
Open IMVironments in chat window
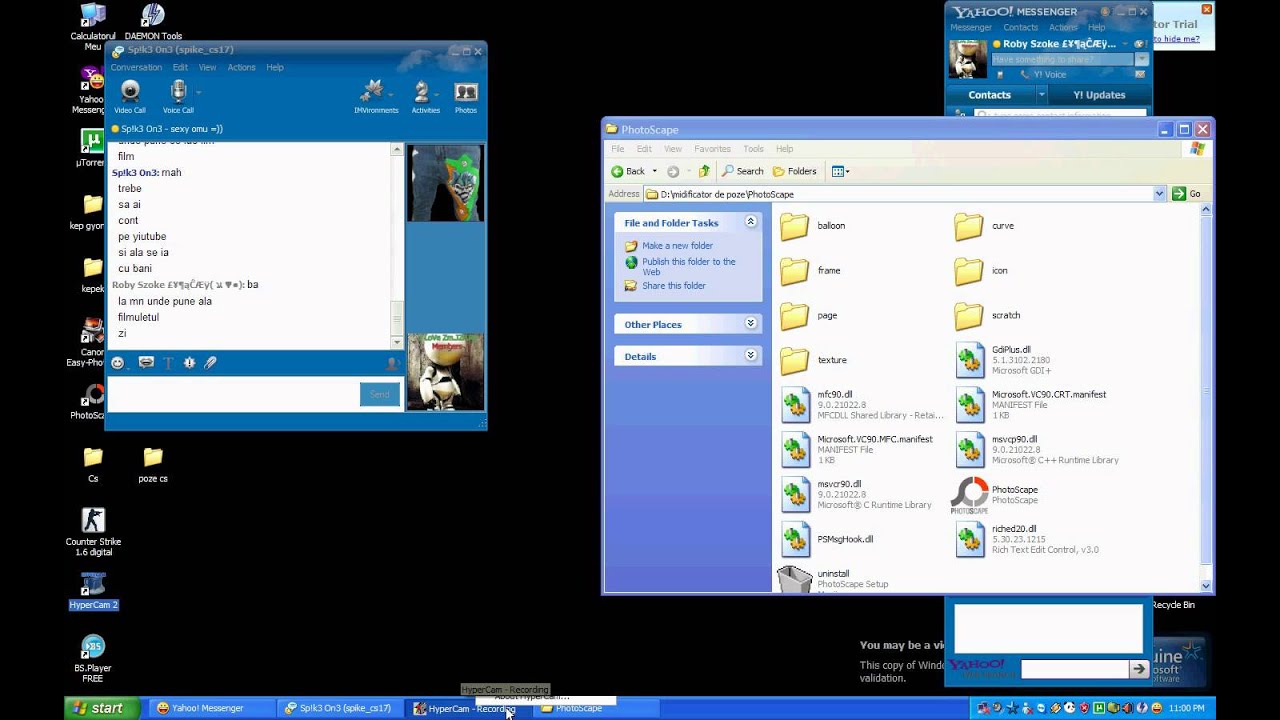[x=376, y=97]
